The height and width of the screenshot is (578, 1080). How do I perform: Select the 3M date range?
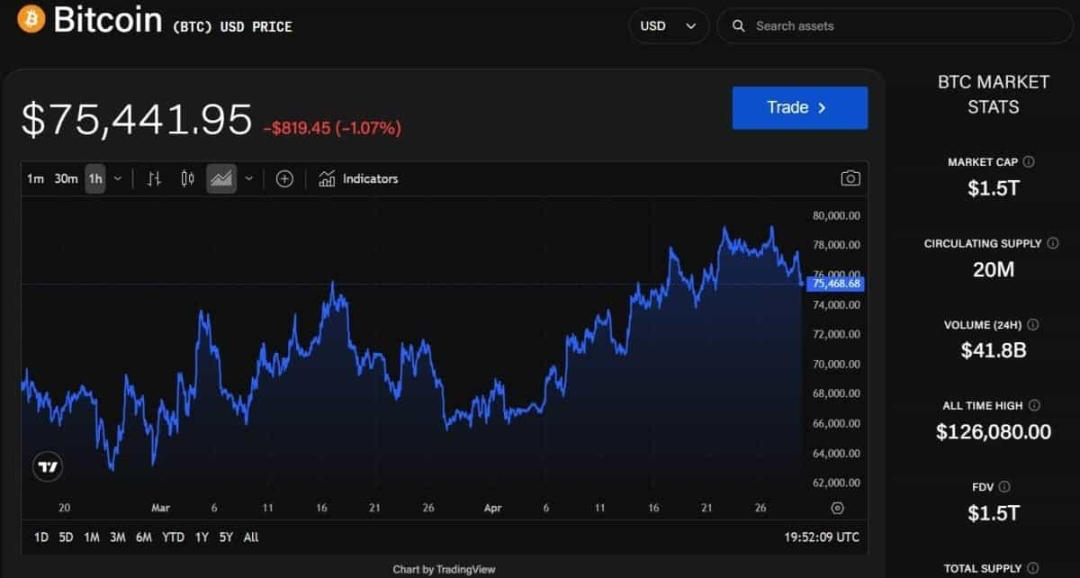118,537
